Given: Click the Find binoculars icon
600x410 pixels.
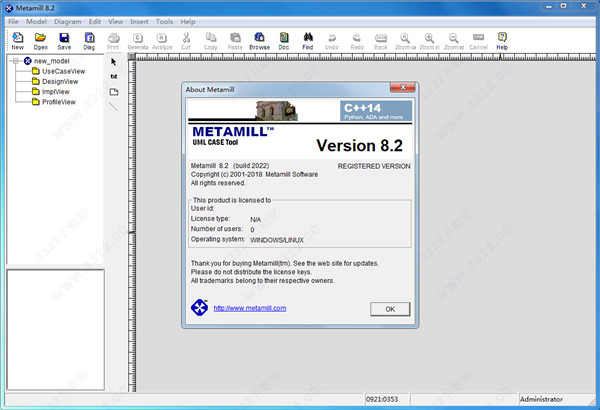Looking at the screenshot, I should click(308, 38).
